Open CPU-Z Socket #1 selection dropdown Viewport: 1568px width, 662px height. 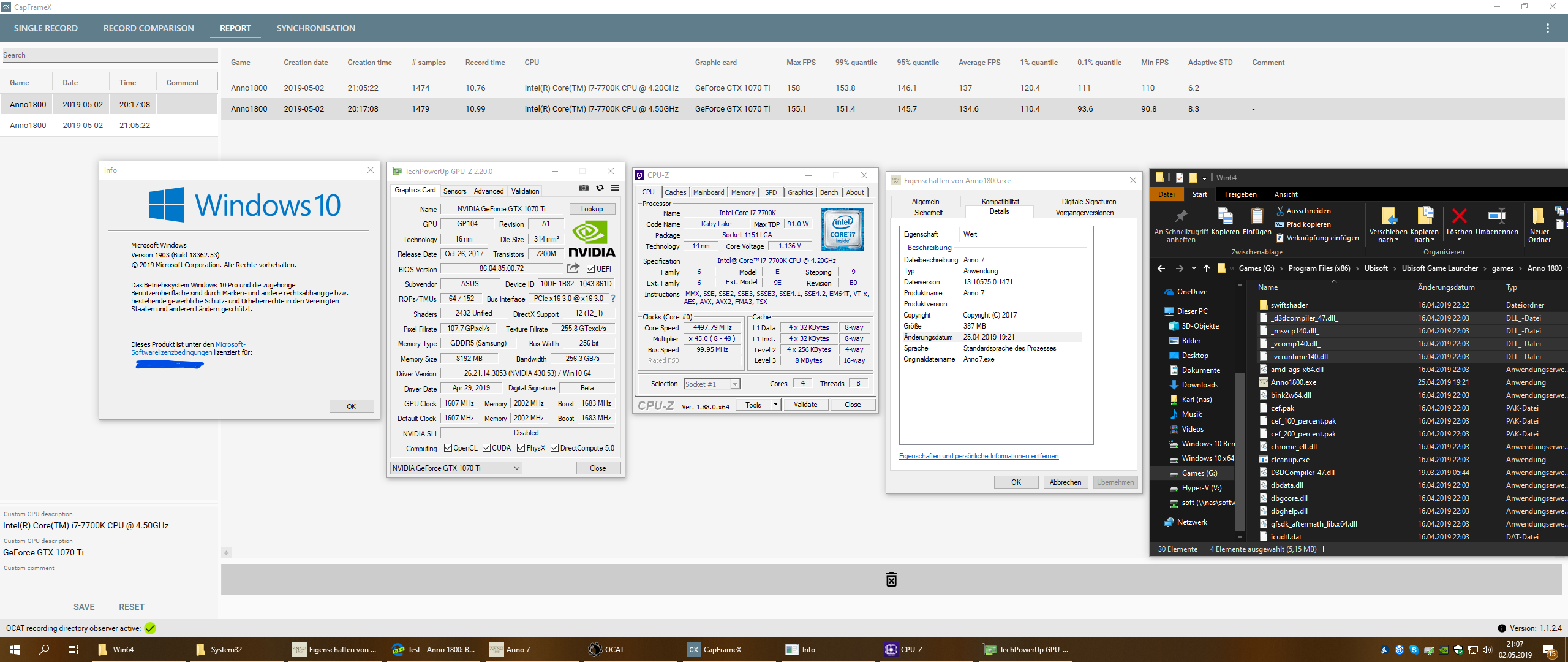coord(734,384)
